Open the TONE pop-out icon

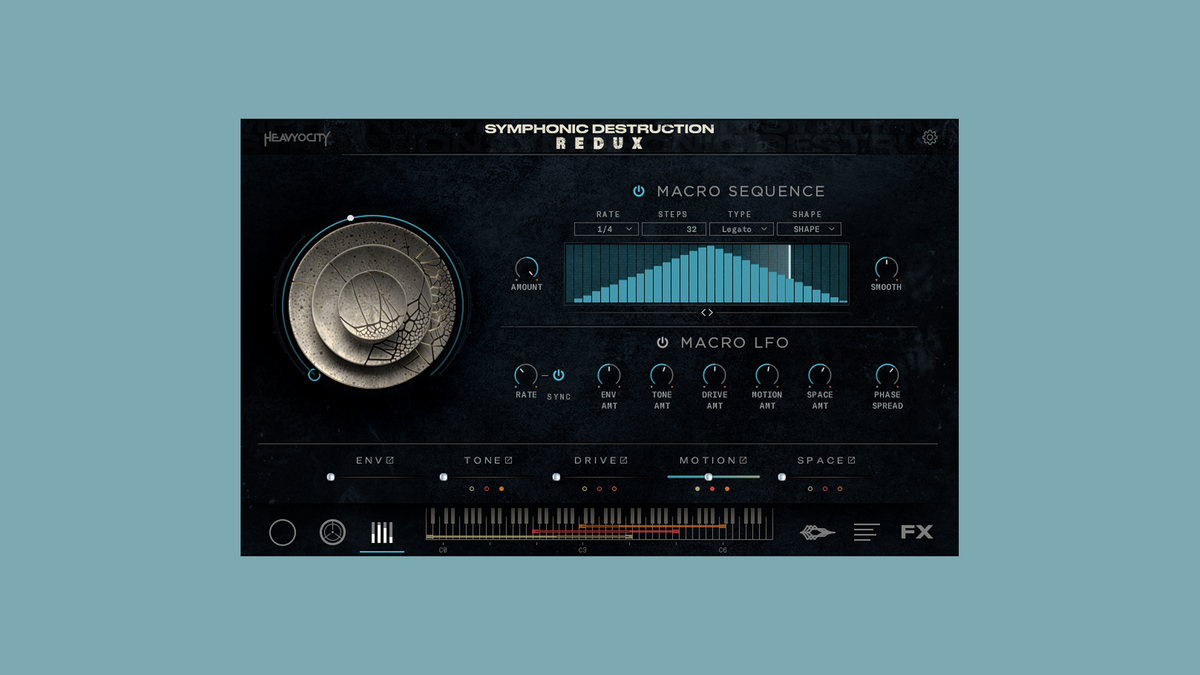point(509,460)
